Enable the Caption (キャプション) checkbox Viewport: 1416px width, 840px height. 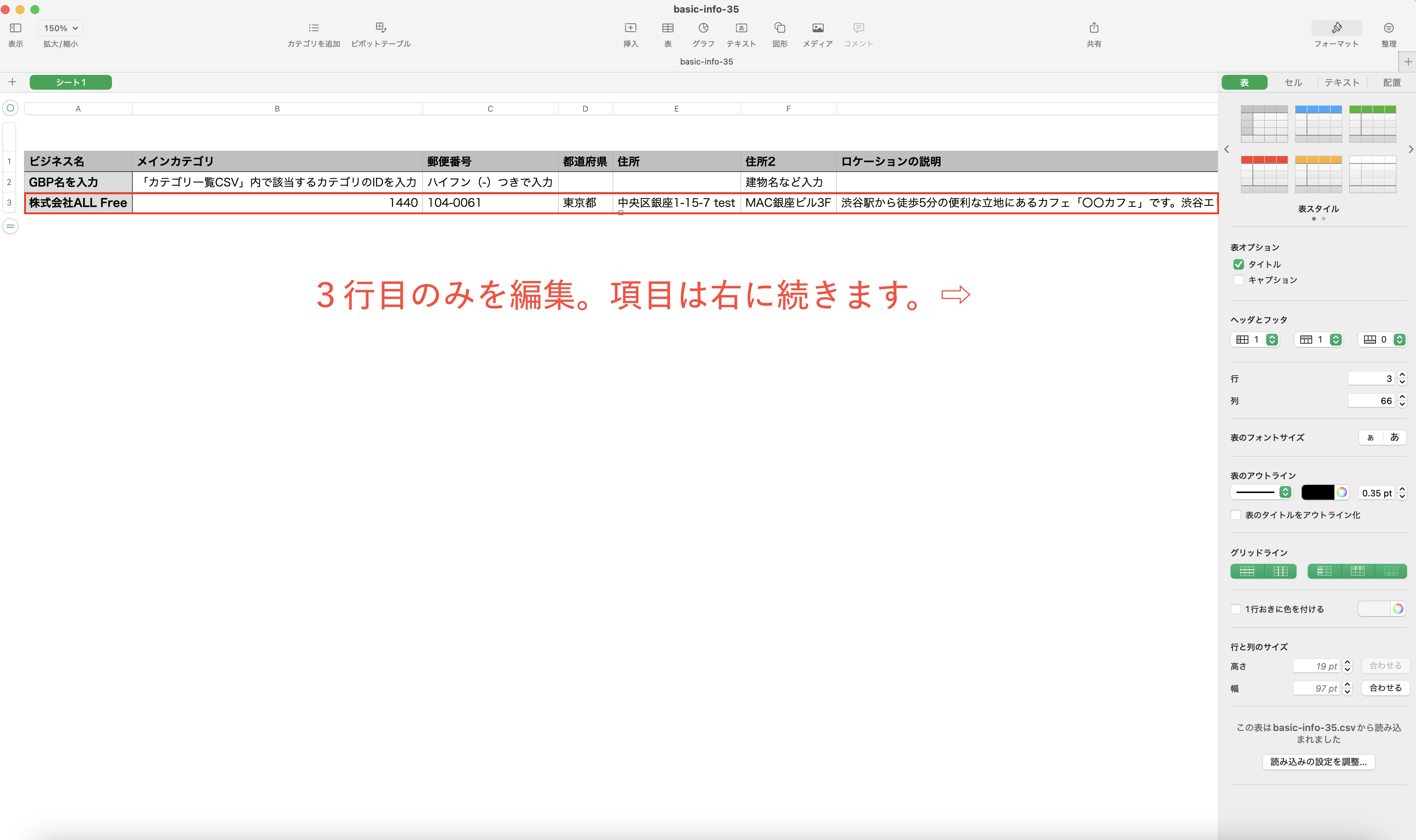coord(1238,280)
